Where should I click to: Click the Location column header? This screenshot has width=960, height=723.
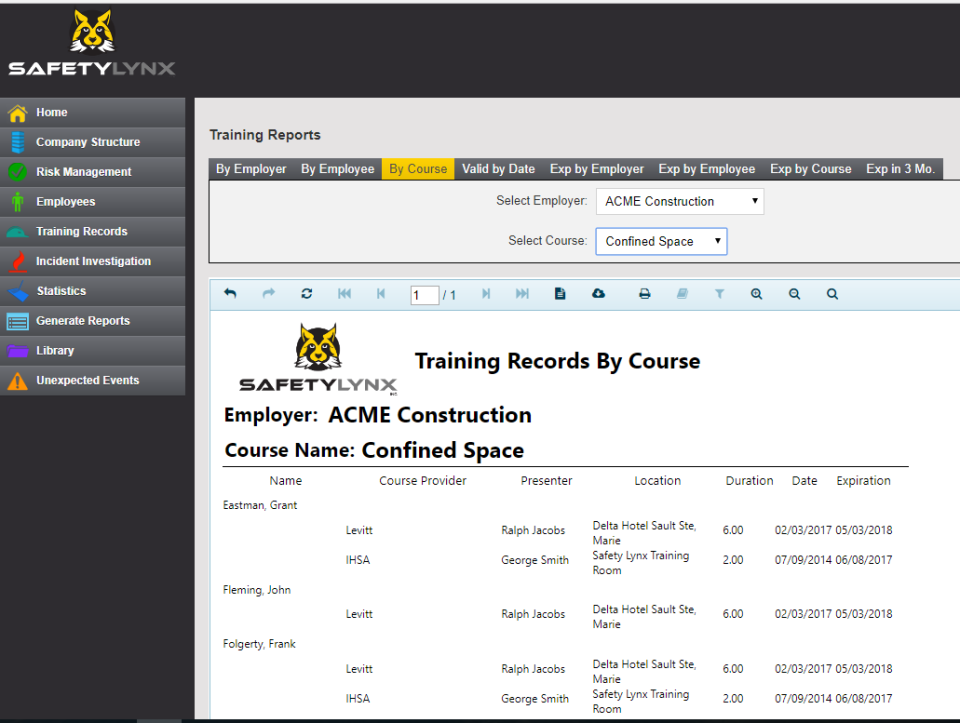[658, 481]
